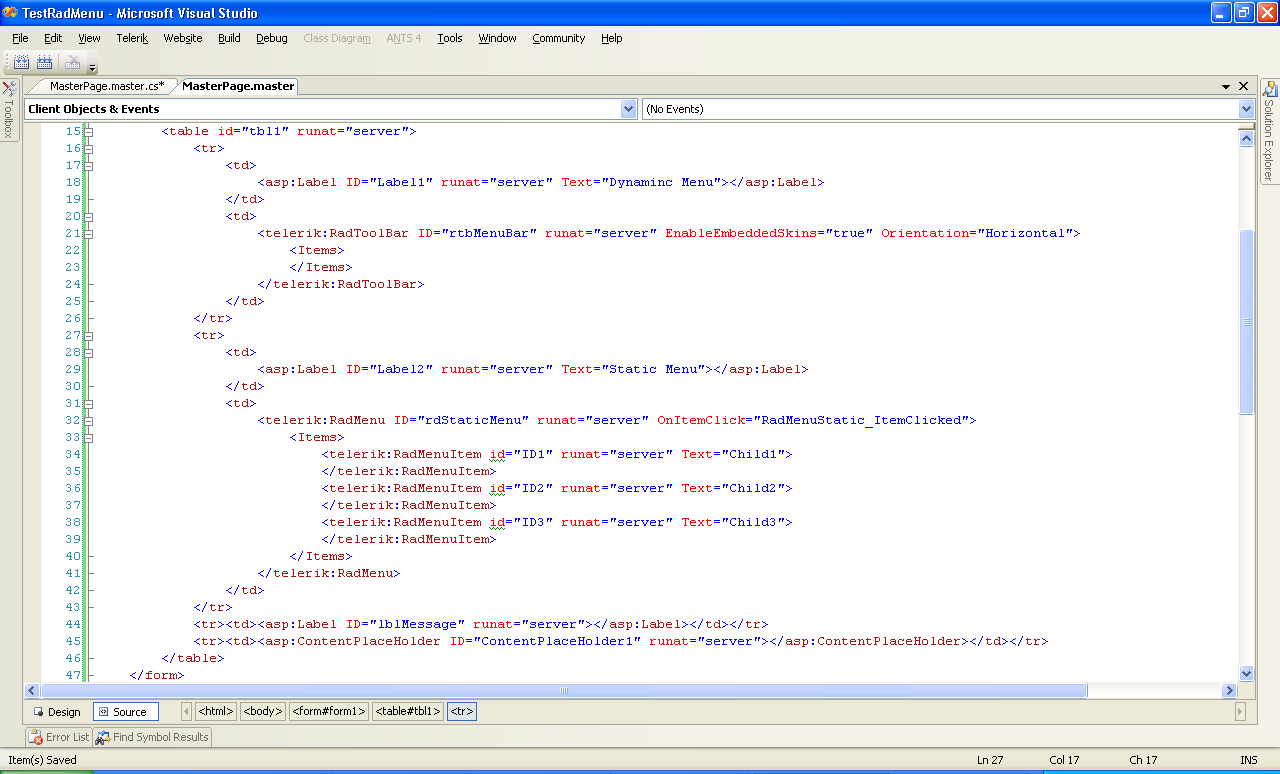The image size is (1280, 774).
Task: Open the (No Events) dropdown
Action: (1246, 109)
